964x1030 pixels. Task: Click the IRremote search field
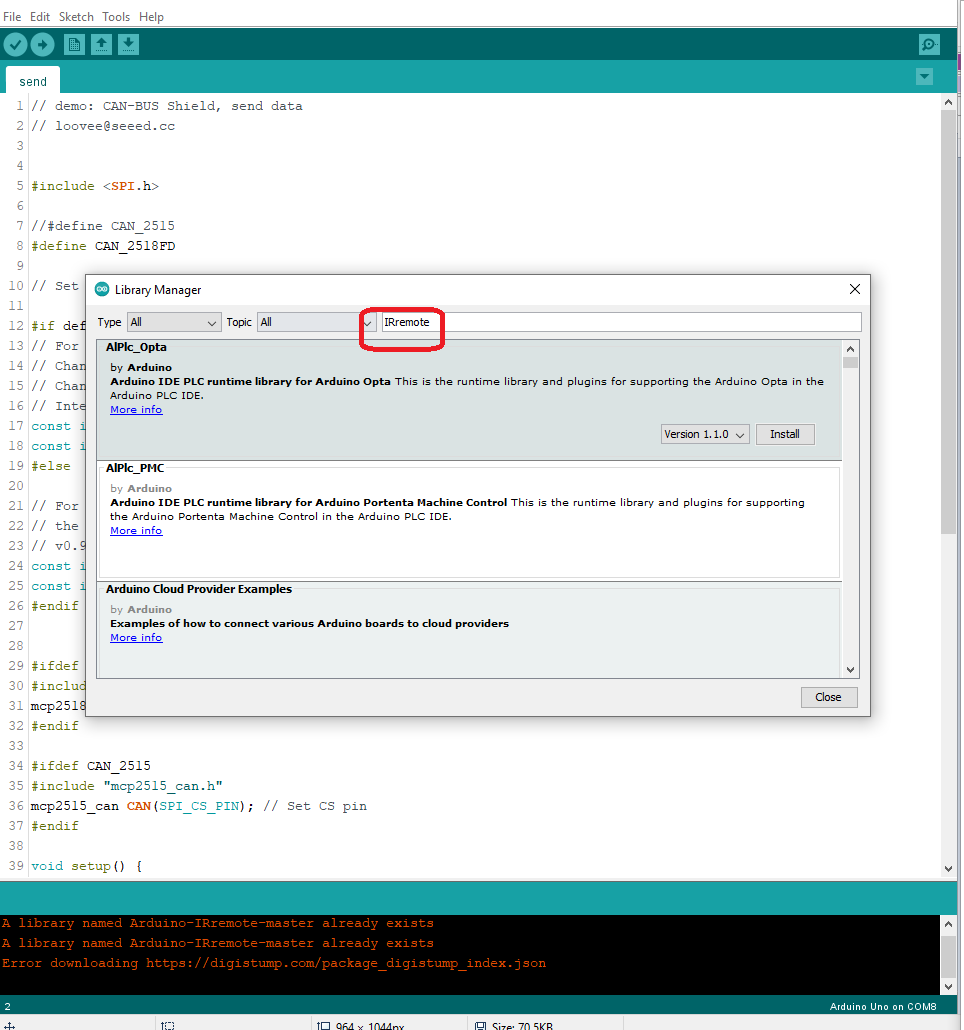pos(620,322)
